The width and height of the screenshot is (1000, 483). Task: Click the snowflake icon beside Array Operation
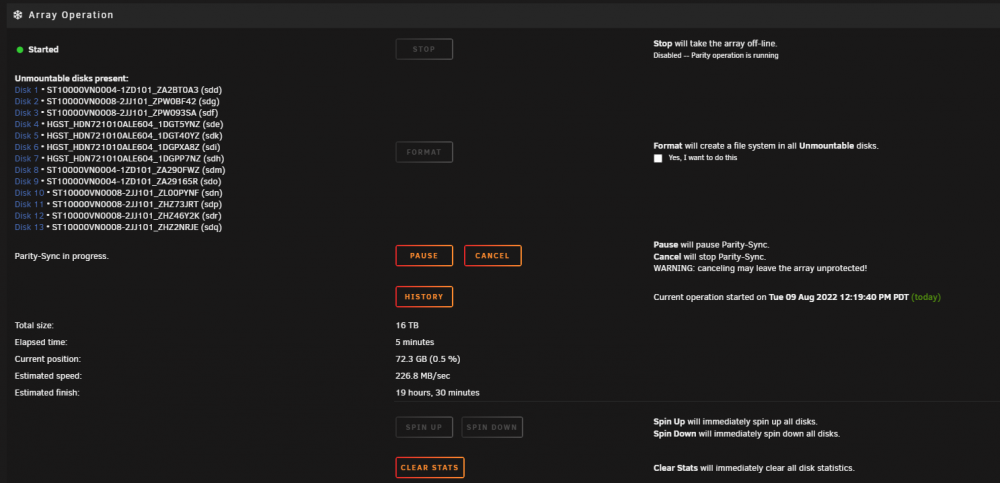18,15
